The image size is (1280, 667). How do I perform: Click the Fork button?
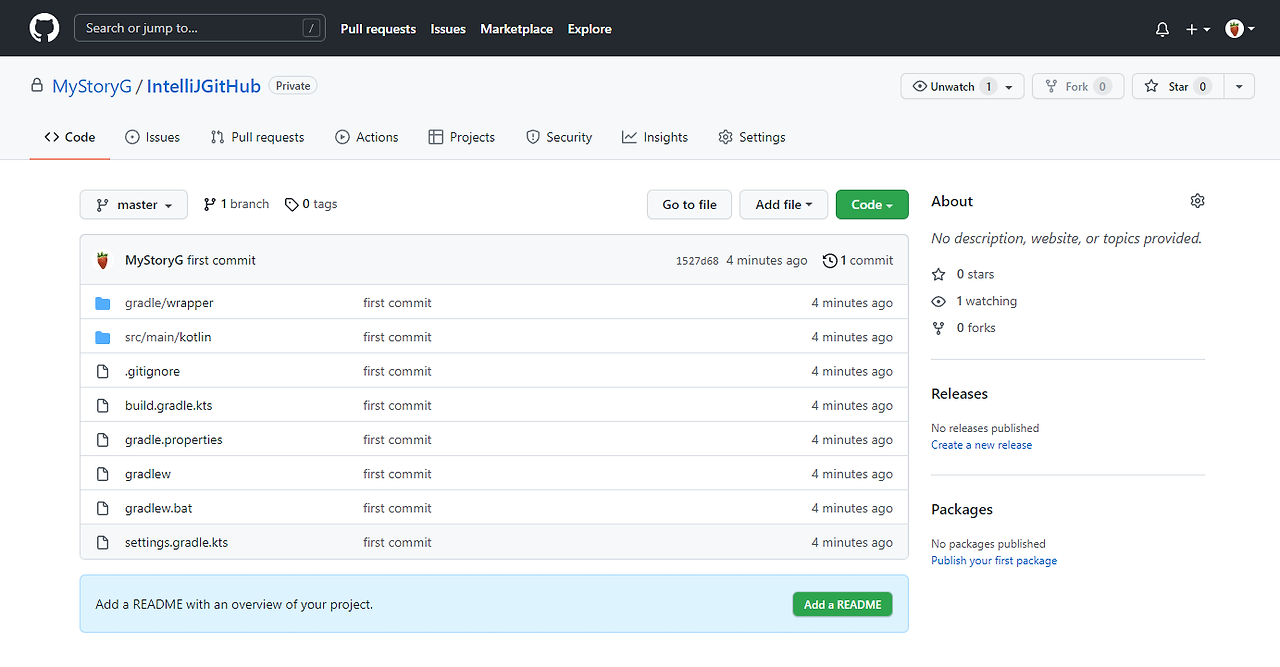1078,87
